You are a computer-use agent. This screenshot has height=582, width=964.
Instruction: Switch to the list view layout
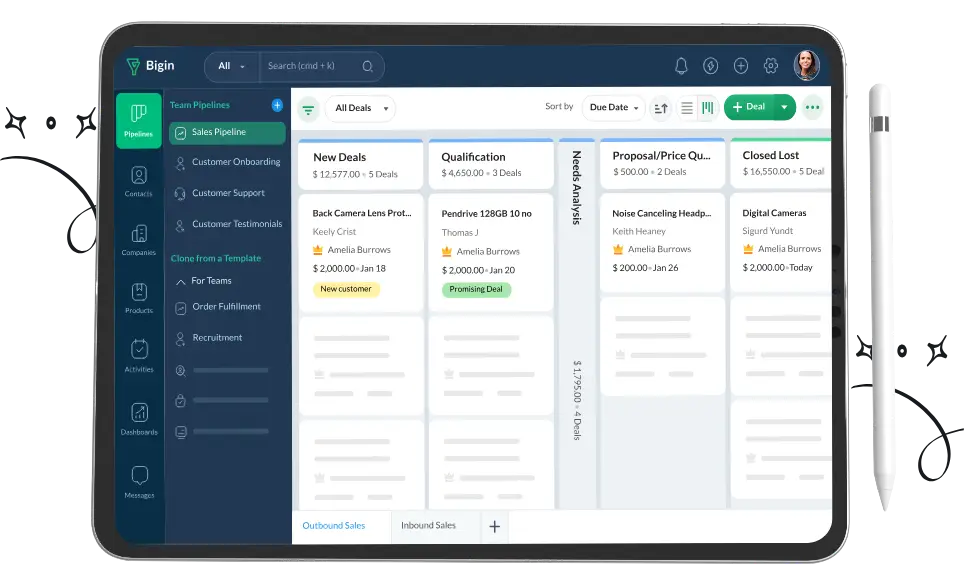[x=688, y=108]
